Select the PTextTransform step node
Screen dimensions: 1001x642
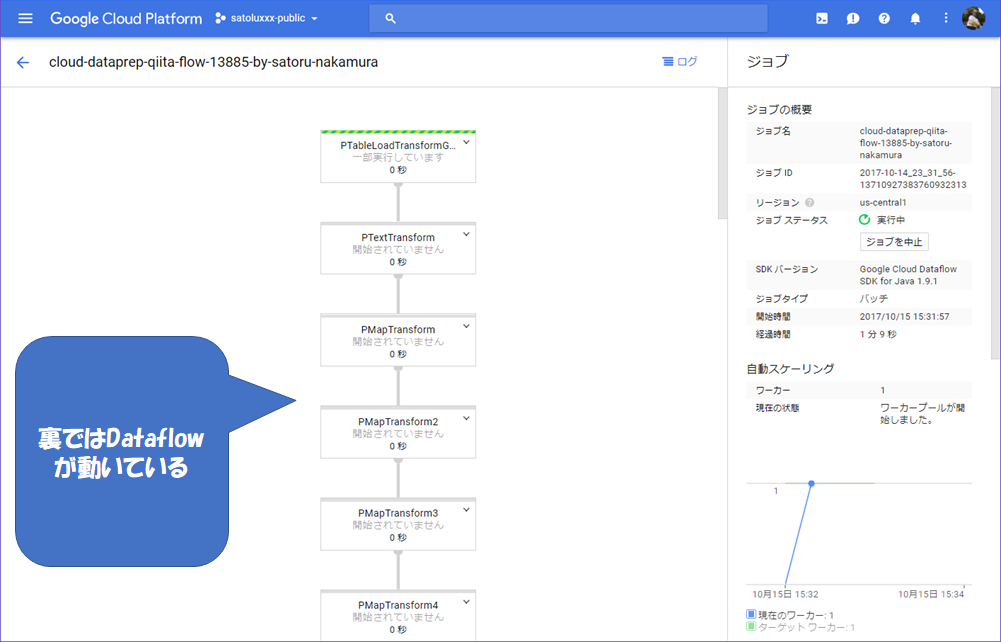[x=398, y=249]
